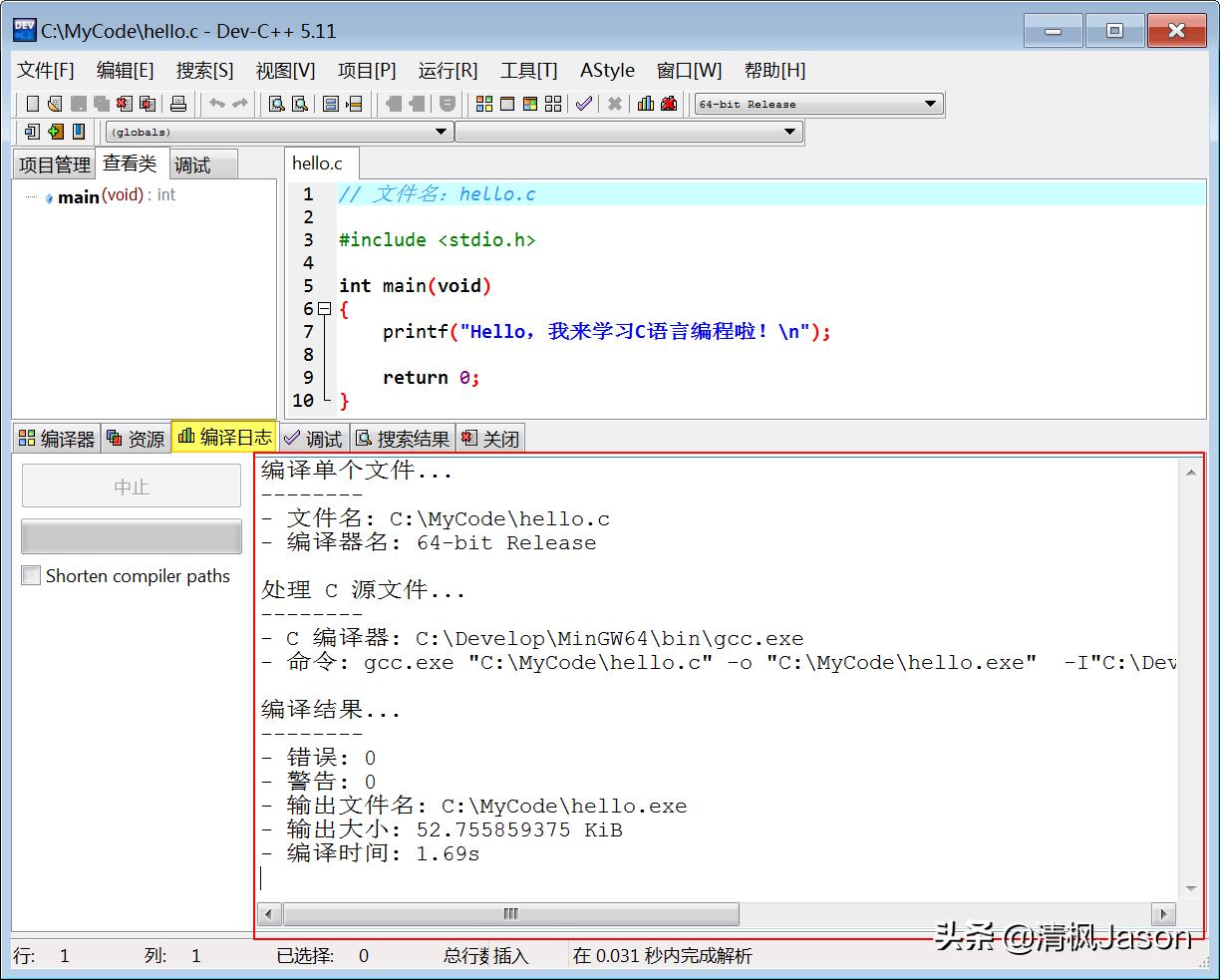The width and height of the screenshot is (1220, 980).
Task: Open the member selection dropdown beside (globals)
Action: (x=792, y=131)
